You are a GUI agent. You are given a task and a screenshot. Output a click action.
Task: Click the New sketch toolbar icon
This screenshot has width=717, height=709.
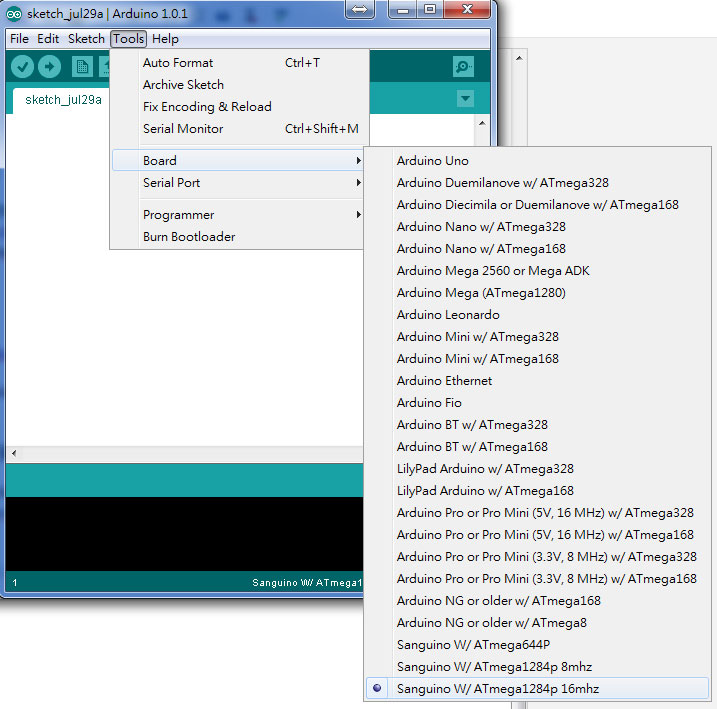point(82,67)
